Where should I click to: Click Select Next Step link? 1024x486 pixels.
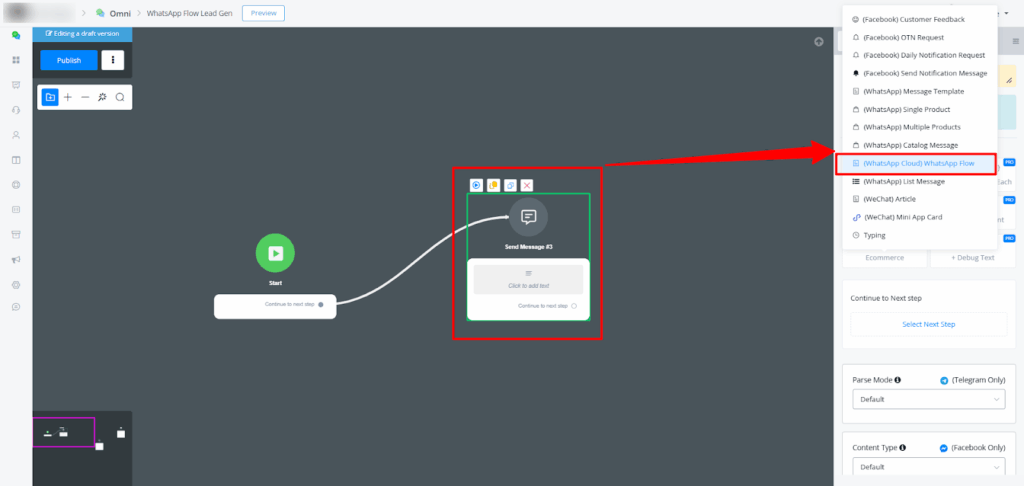[x=929, y=324]
